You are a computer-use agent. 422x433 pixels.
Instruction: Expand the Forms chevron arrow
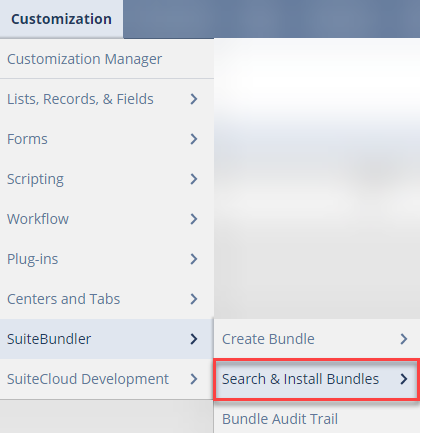(194, 139)
